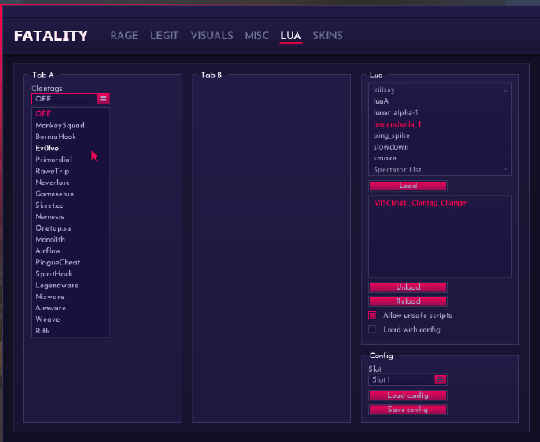
Task: Open the SKINS tab
Action: point(328,35)
